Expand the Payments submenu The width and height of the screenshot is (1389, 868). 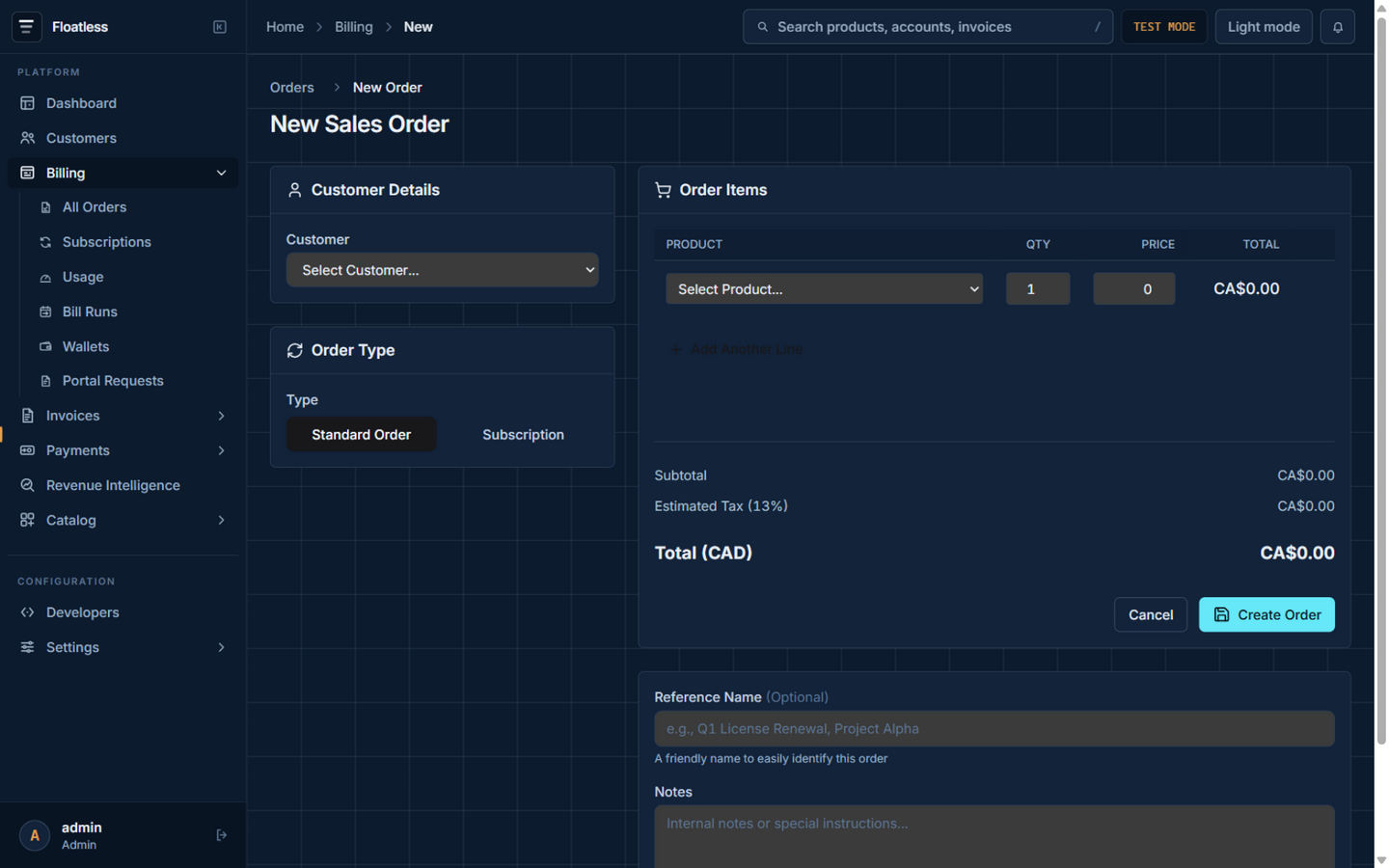coord(221,450)
